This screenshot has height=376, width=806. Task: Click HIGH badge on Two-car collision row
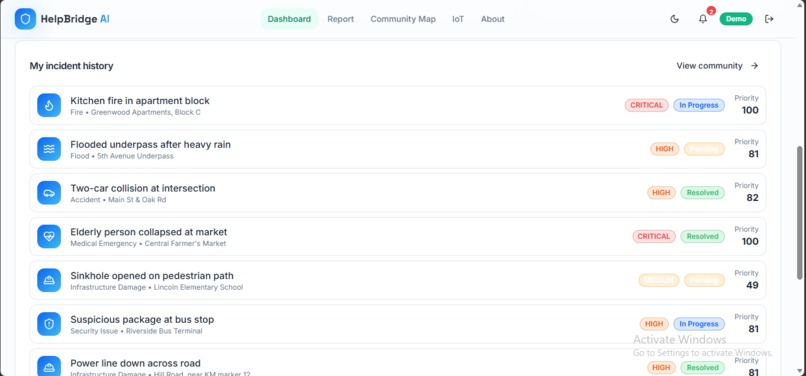pyautogui.click(x=661, y=192)
